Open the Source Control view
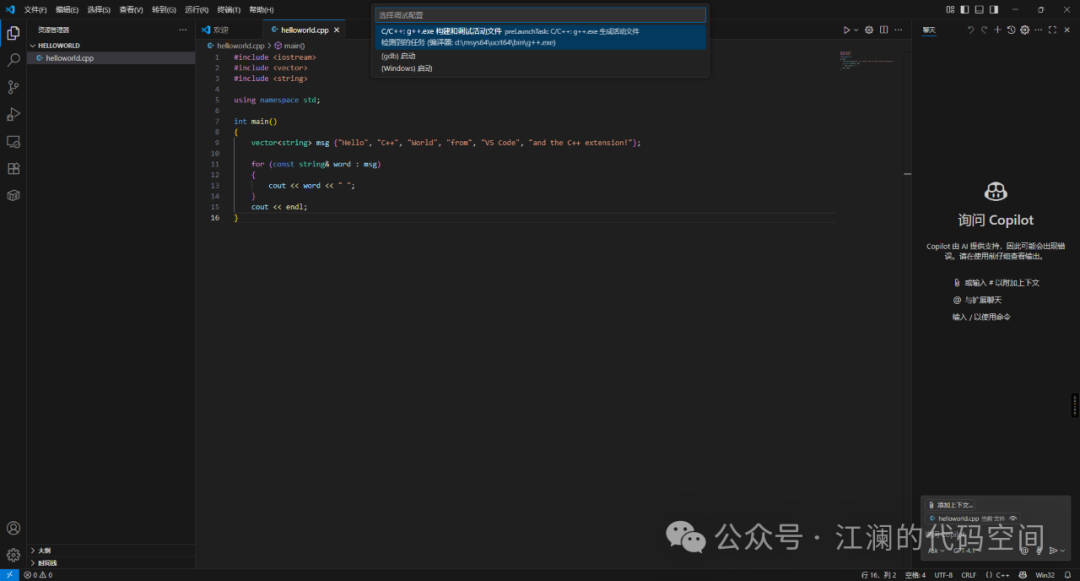The width and height of the screenshot is (1080, 581). (13, 87)
